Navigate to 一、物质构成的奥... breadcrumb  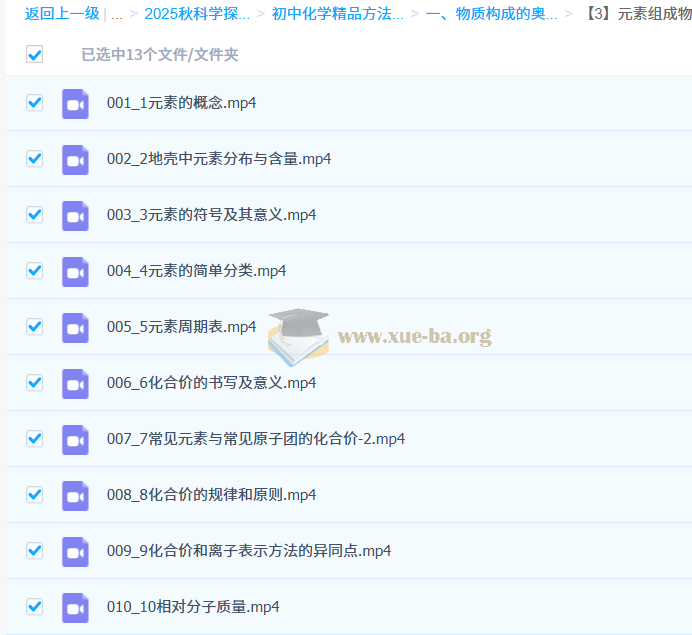(491, 14)
